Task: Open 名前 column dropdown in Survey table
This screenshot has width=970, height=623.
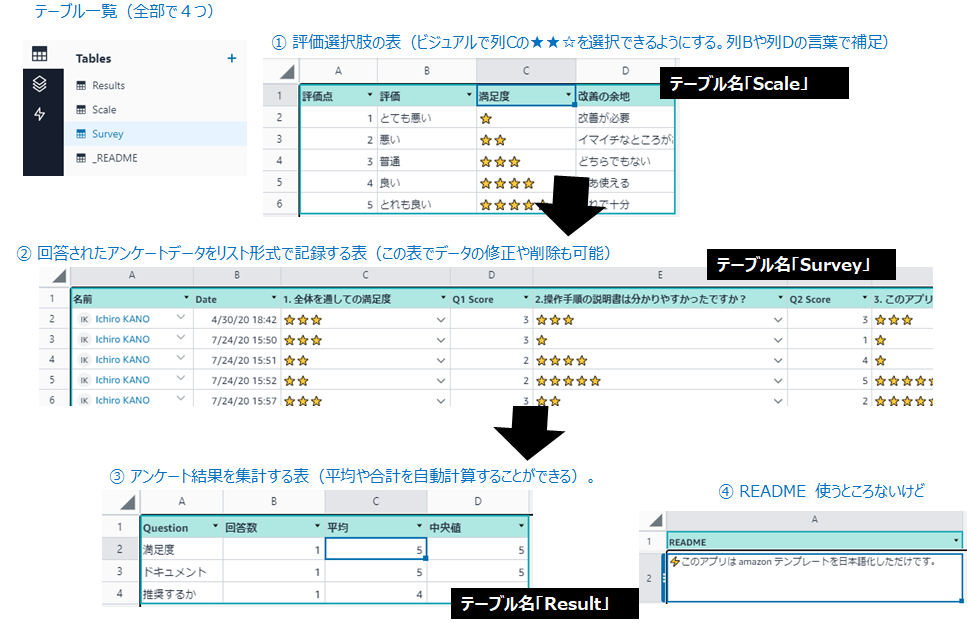Action: pyautogui.click(x=186, y=298)
